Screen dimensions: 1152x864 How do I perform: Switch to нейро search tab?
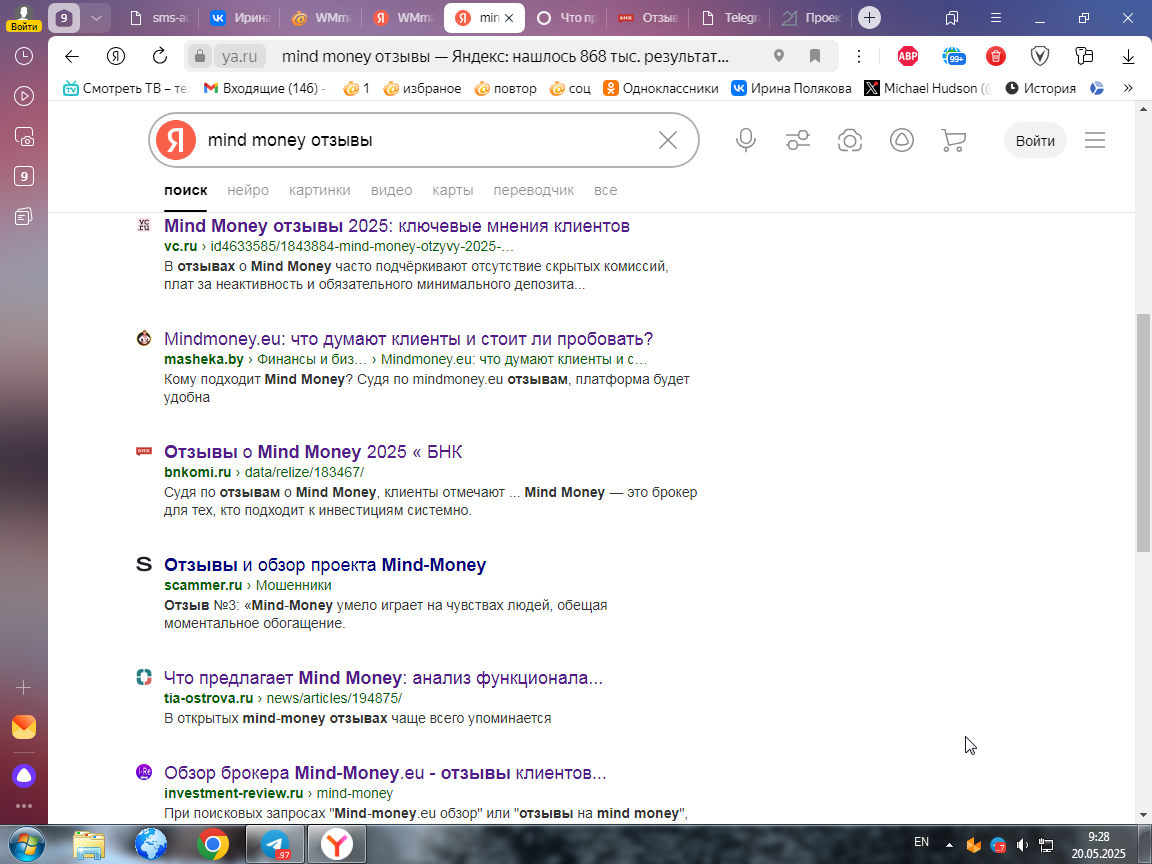248,190
